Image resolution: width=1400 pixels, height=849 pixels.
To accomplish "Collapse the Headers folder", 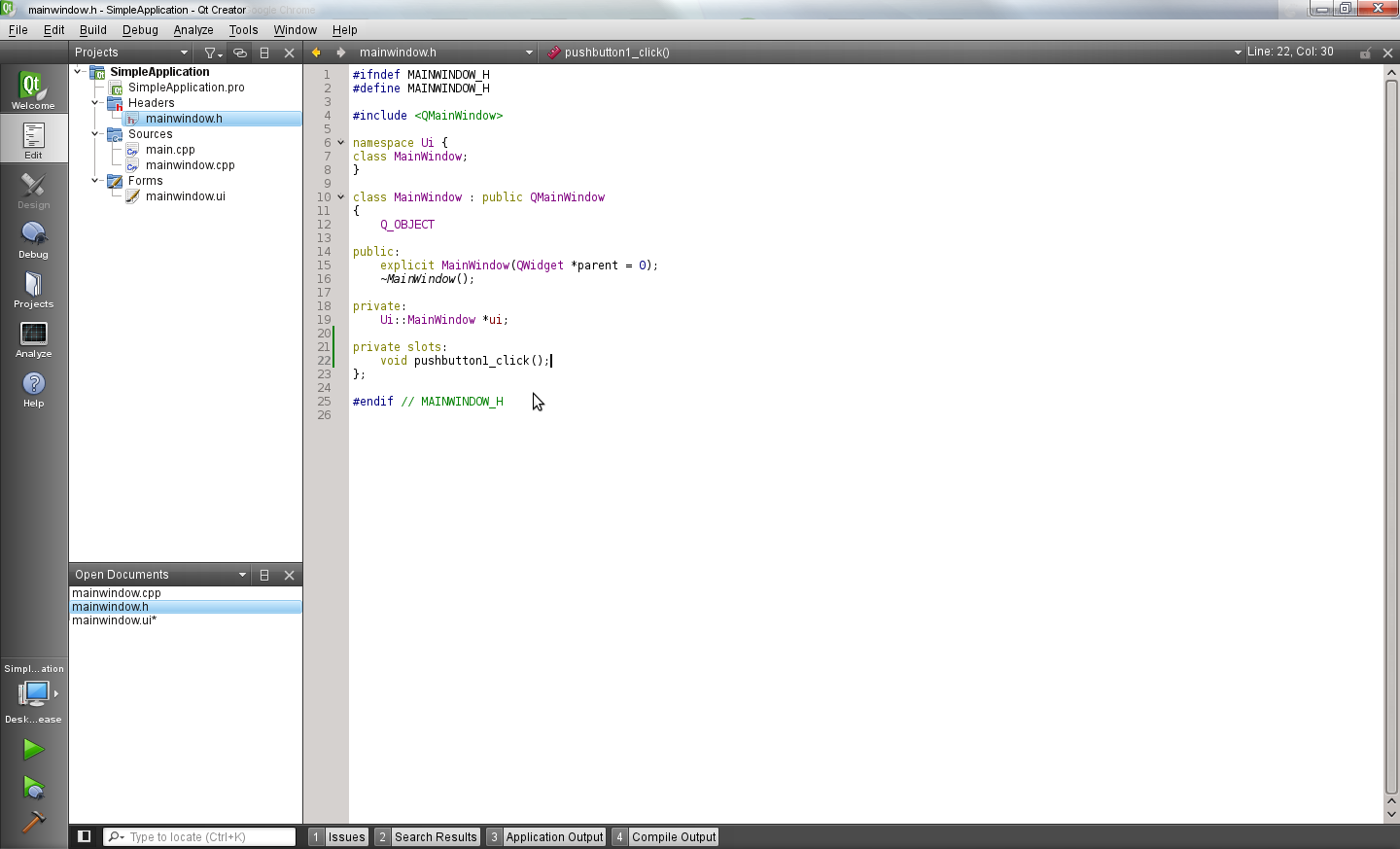I will click(94, 102).
